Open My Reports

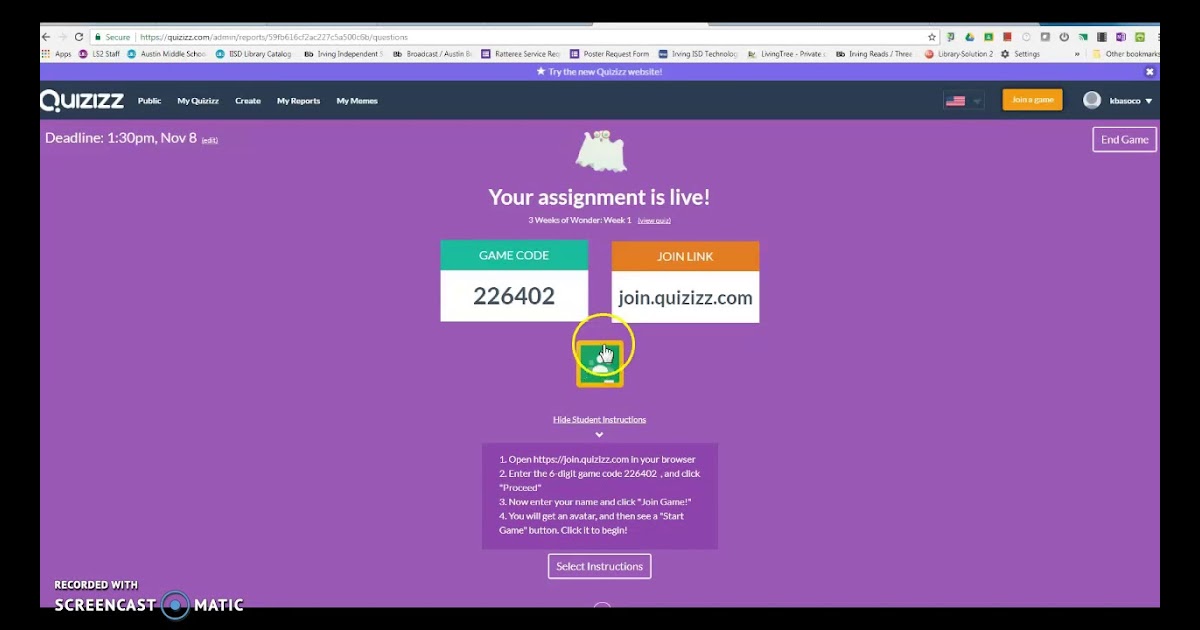point(298,101)
